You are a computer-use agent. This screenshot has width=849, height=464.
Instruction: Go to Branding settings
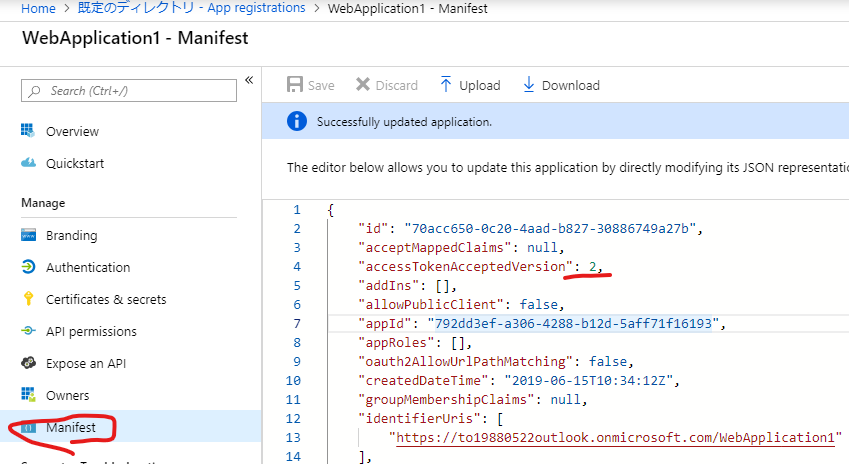(71, 236)
